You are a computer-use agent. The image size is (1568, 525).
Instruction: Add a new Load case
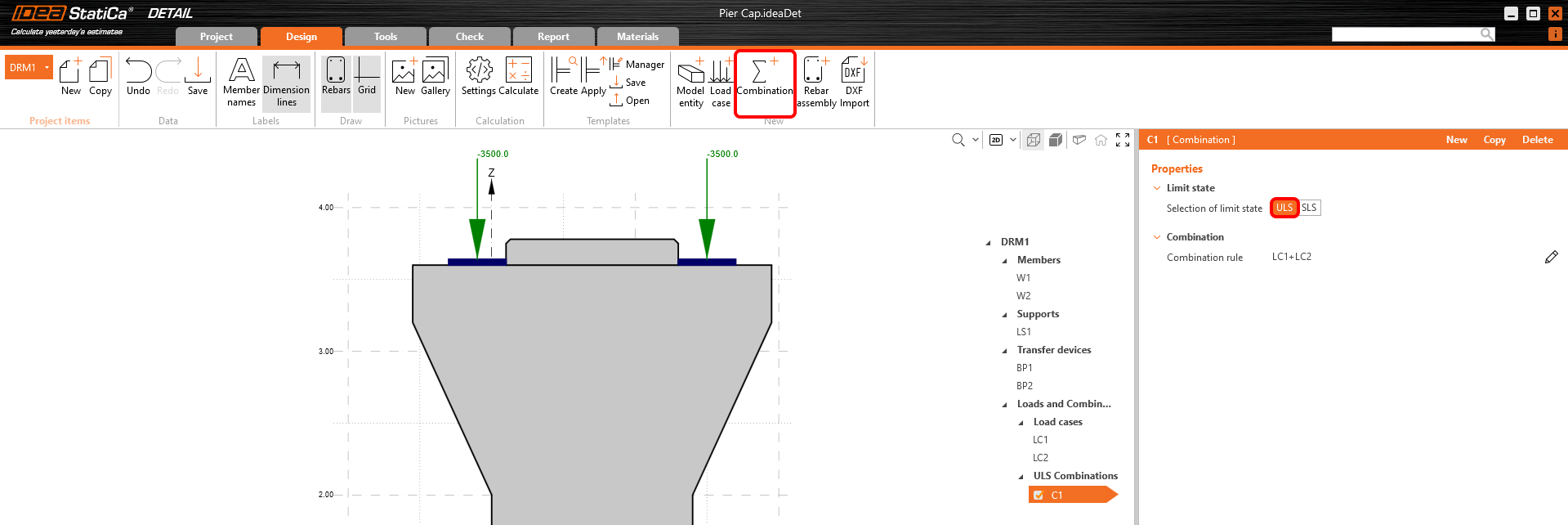point(721,82)
